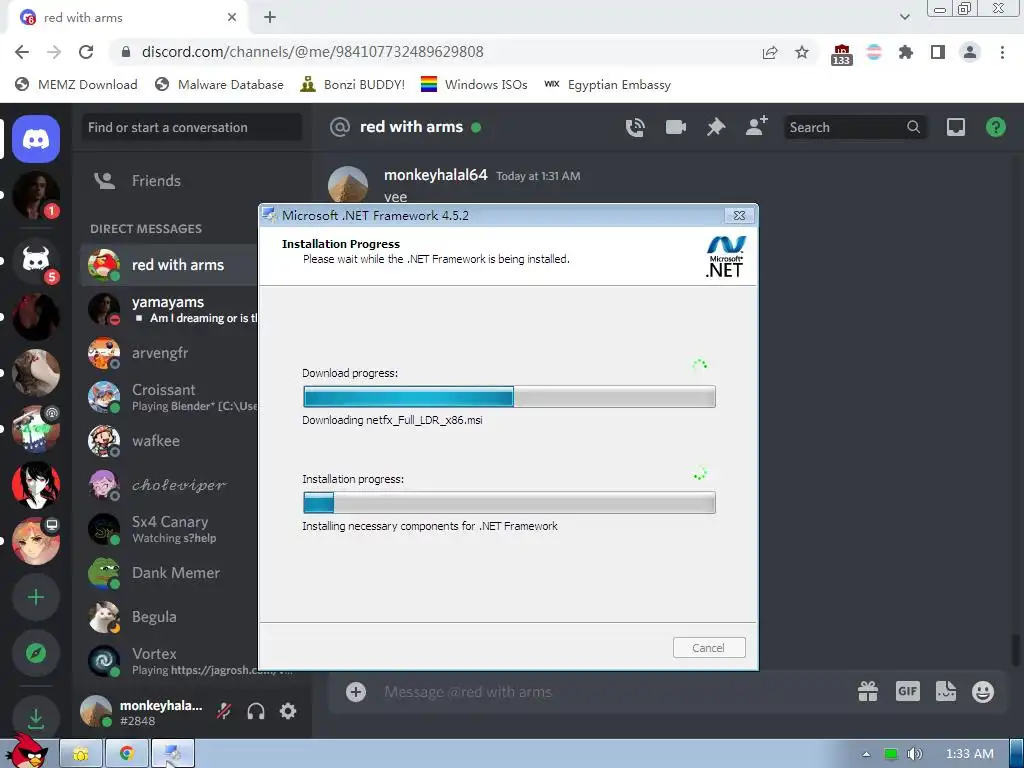Open pinned messages in Discord
This screenshot has width=1024, height=768.
coord(716,127)
